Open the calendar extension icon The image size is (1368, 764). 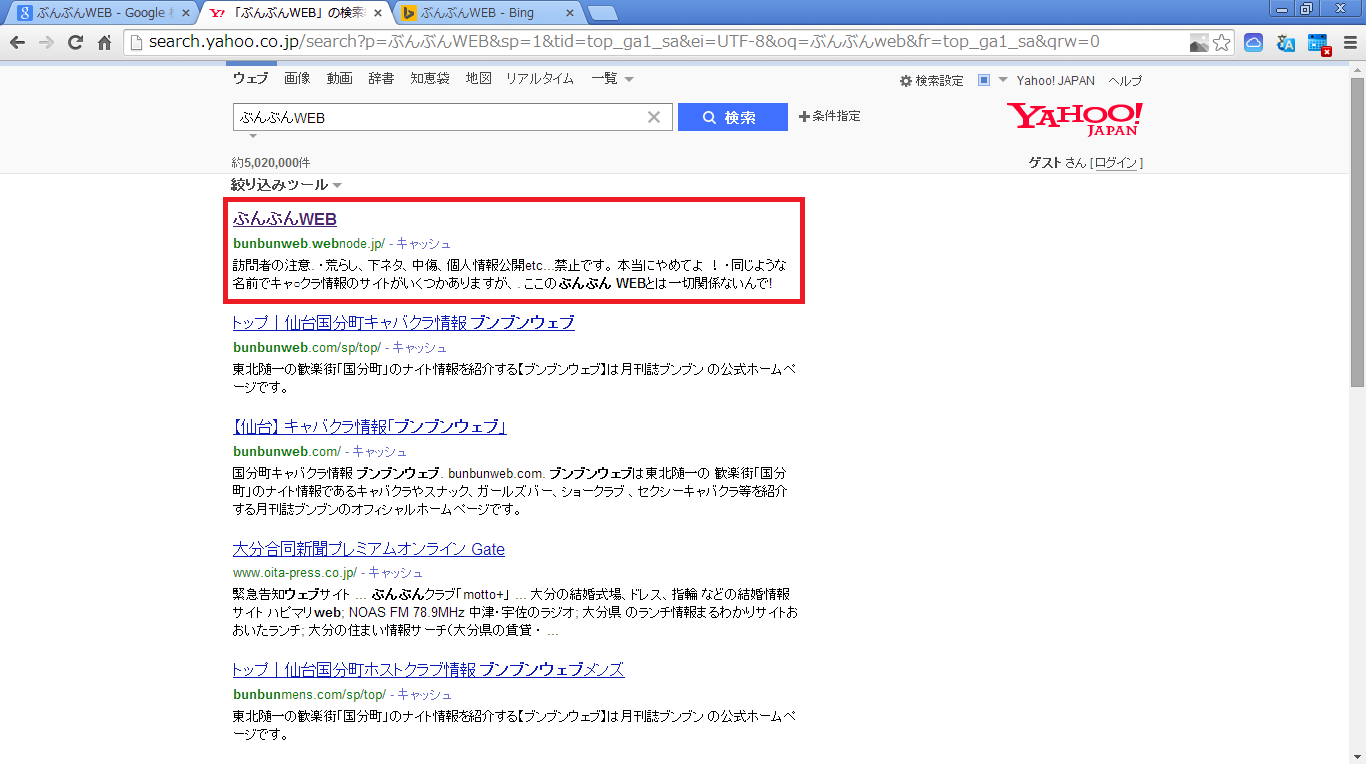tap(1318, 43)
